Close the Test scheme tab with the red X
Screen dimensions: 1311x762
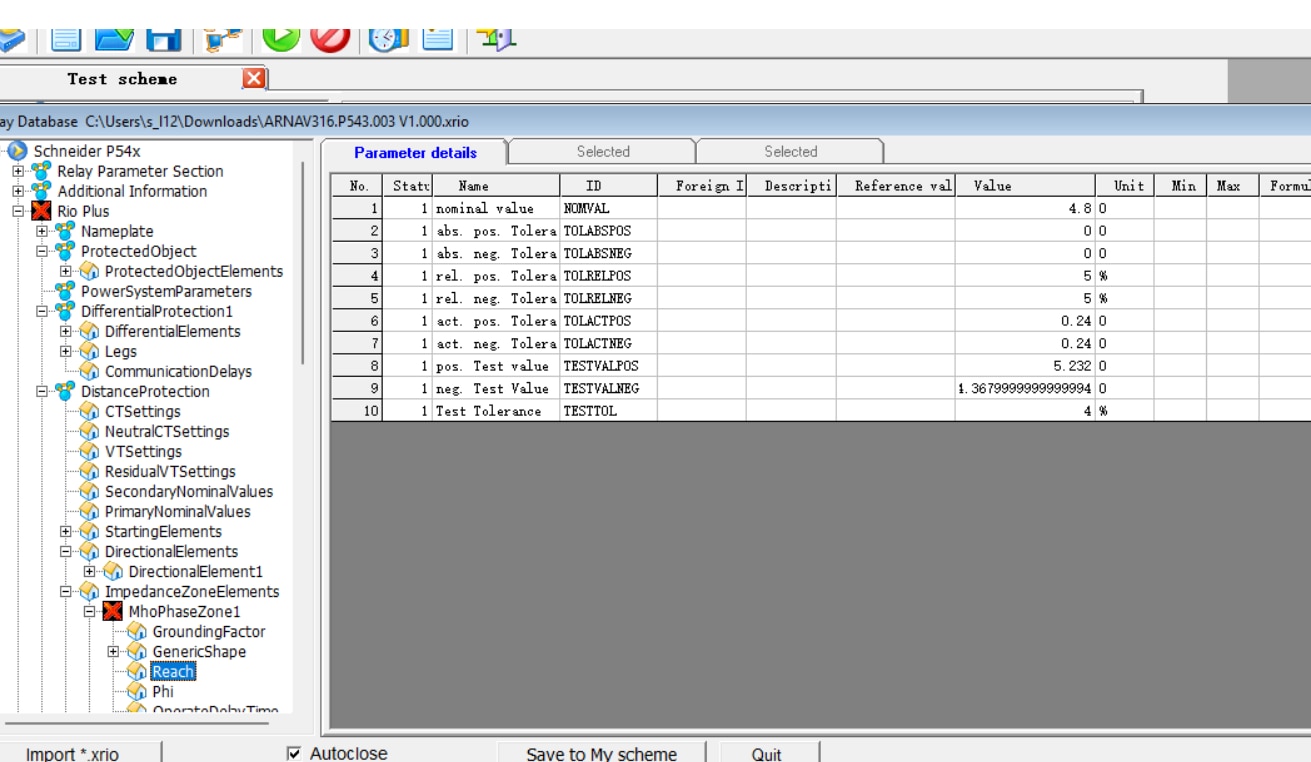[x=255, y=78]
